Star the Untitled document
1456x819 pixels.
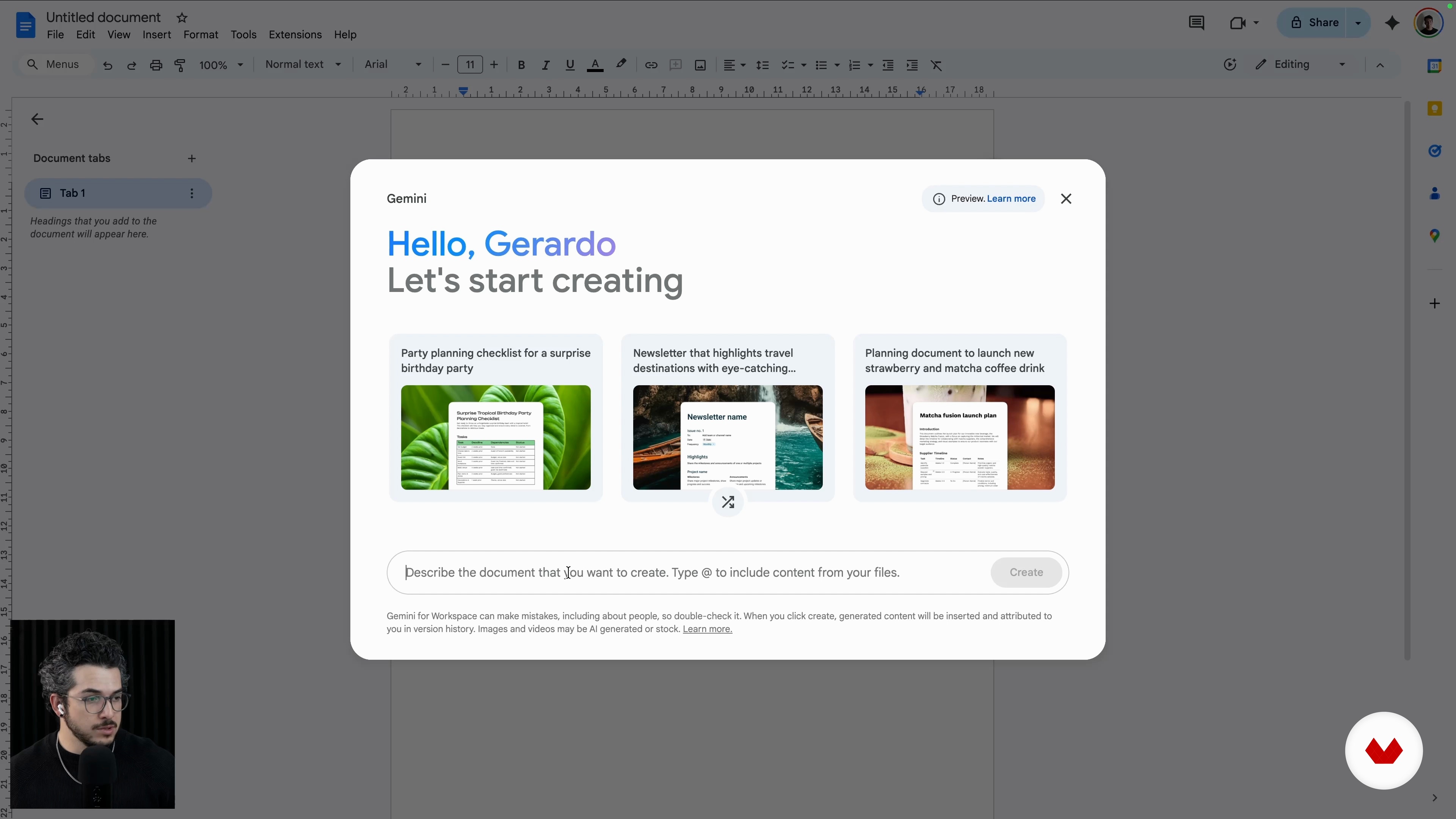tap(182, 18)
